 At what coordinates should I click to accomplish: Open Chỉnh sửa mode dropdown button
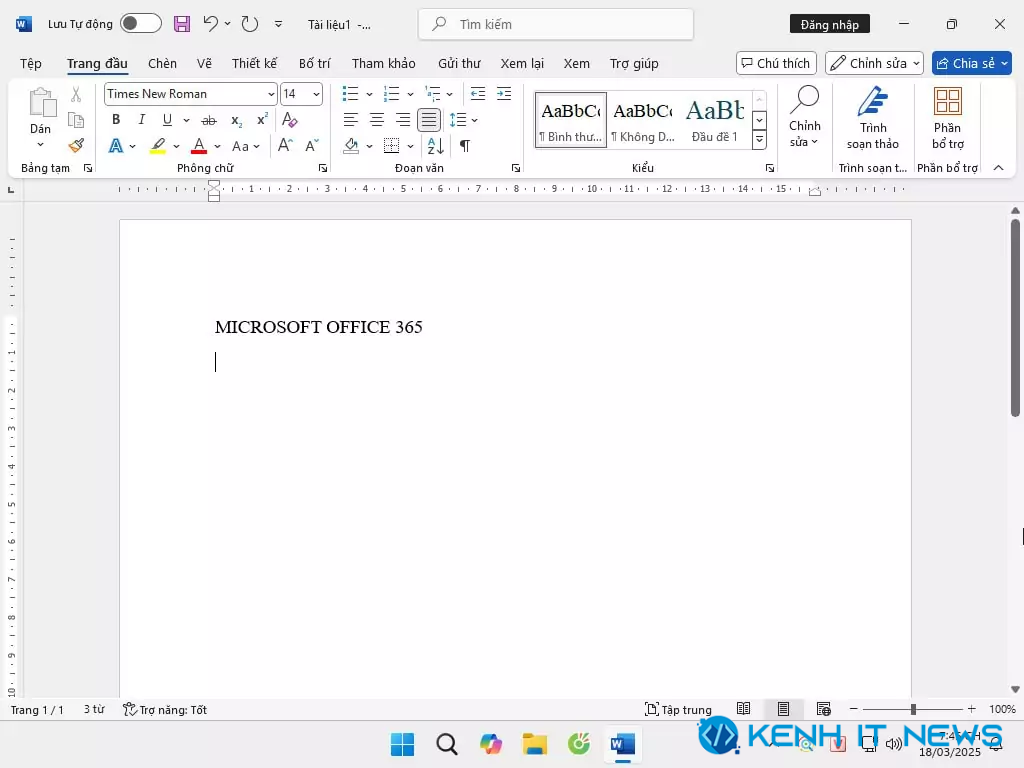pyautogui.click(x=874, y=63)
